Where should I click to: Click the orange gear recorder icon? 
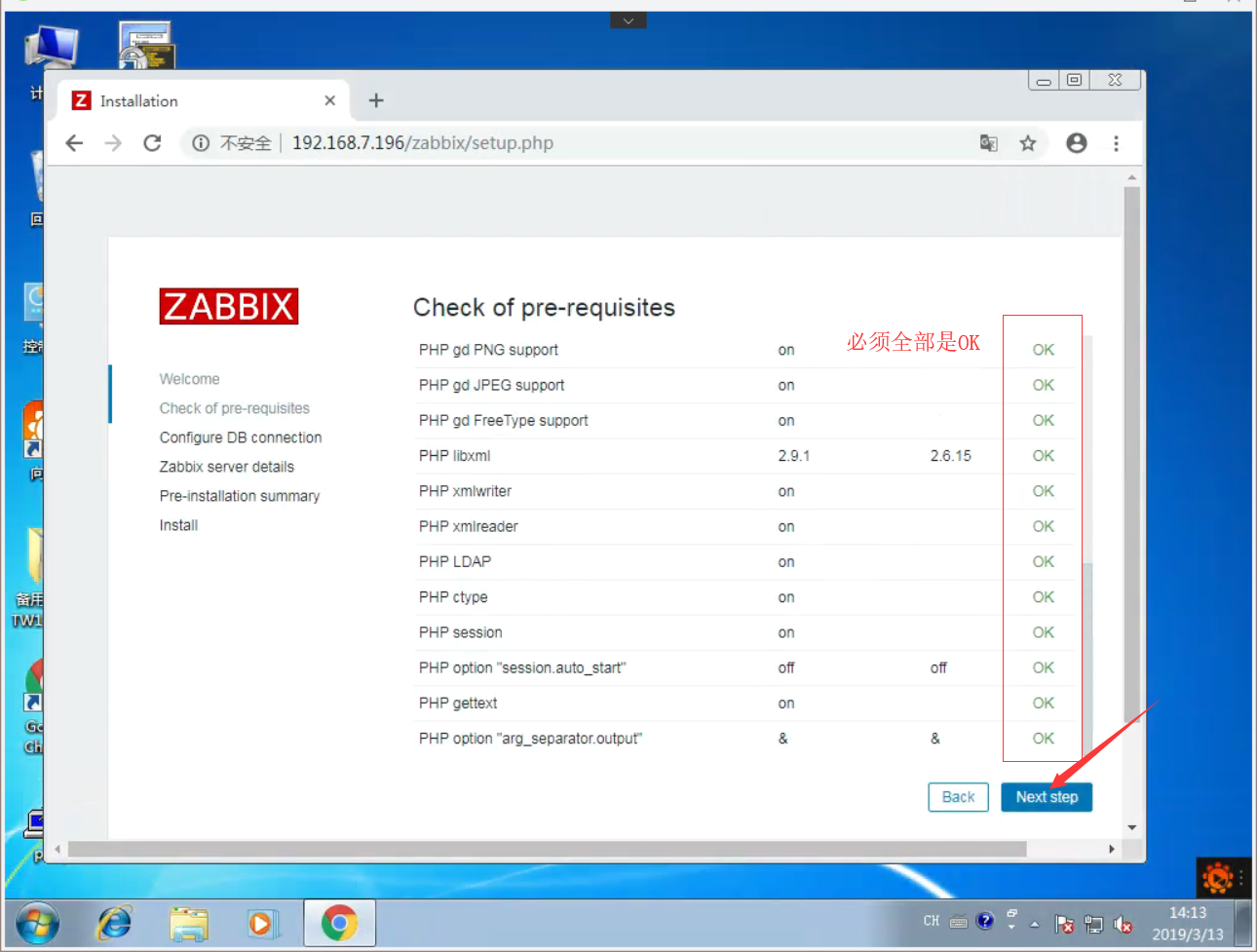pos(1217,878)
